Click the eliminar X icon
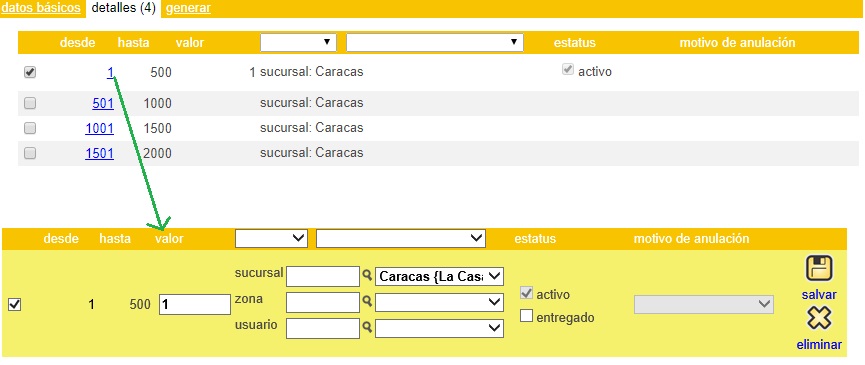 coord(819,319)
